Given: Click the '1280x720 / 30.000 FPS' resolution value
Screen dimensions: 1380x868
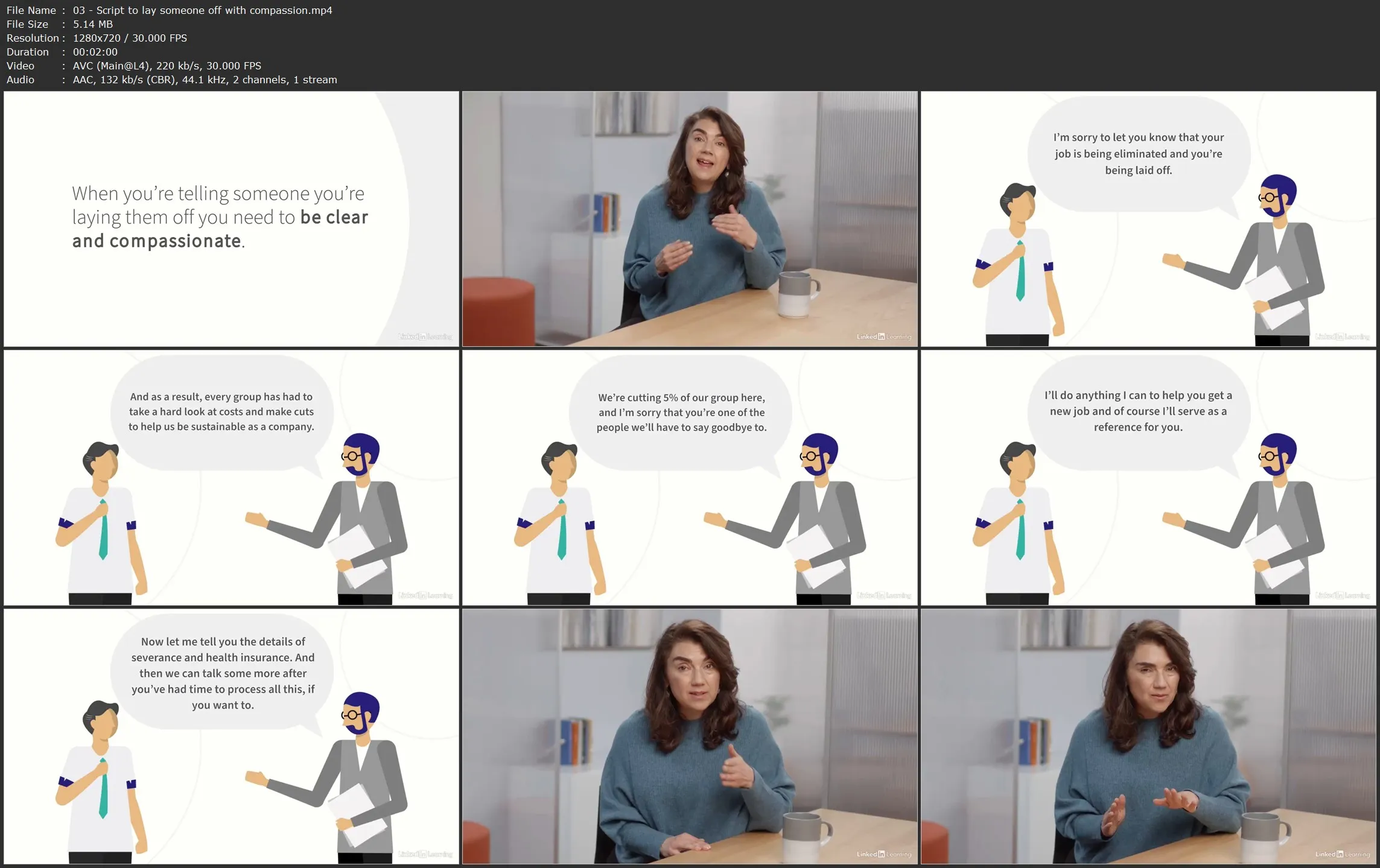Looking at the screenshot, I should (130, 38).
